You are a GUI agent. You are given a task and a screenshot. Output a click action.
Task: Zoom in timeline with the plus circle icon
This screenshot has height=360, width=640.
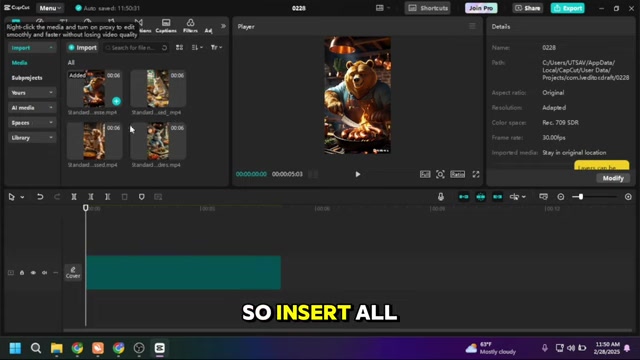click(x=628, y=197)
